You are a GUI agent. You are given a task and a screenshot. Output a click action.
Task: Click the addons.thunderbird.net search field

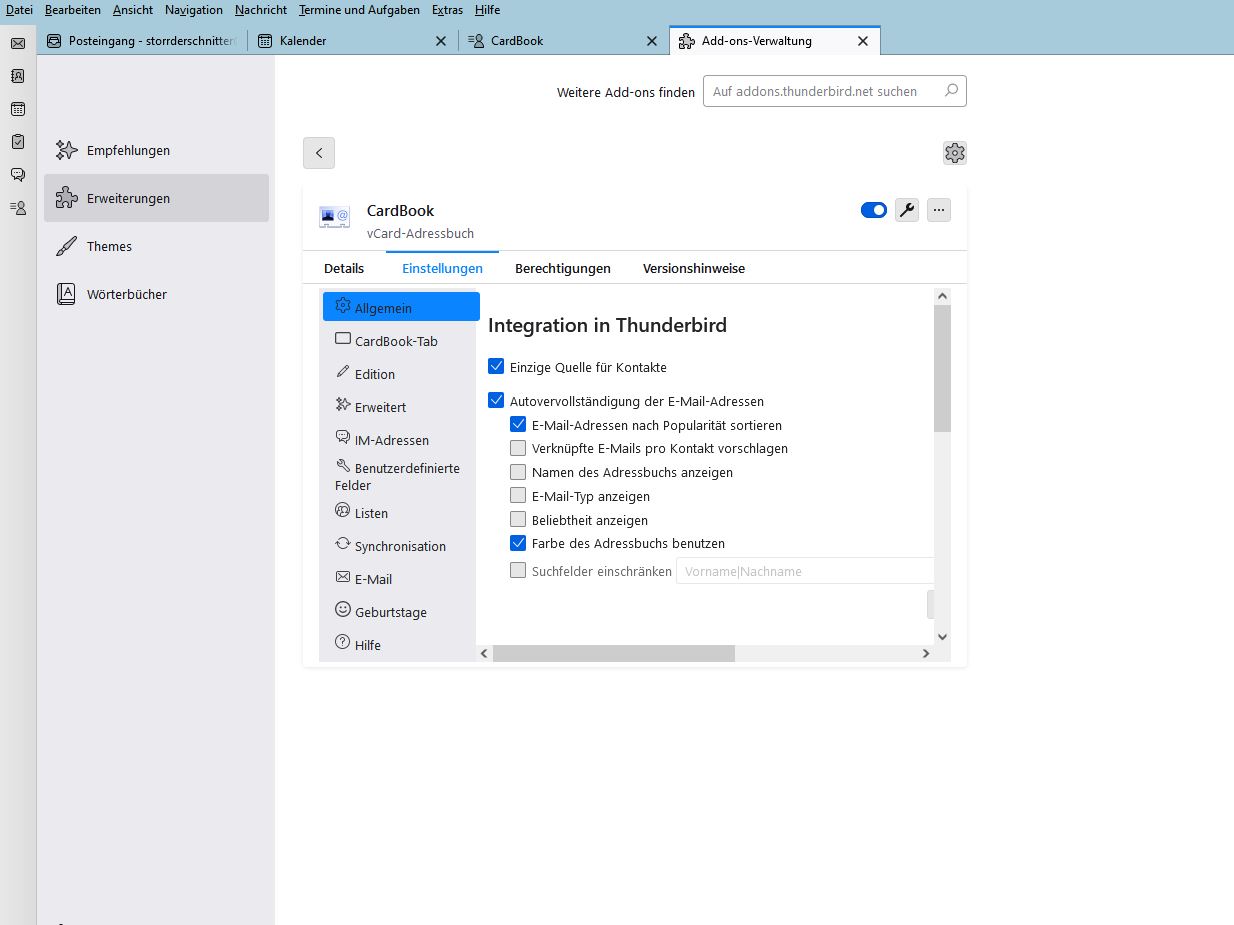click(x=825, y=91)
